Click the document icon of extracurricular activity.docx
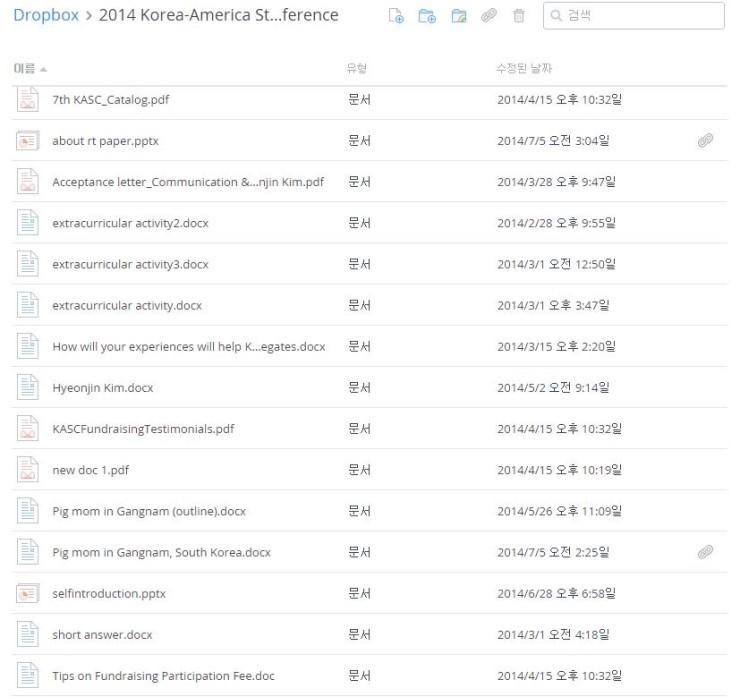The image size is (740, 697). [x=27, y=305]
